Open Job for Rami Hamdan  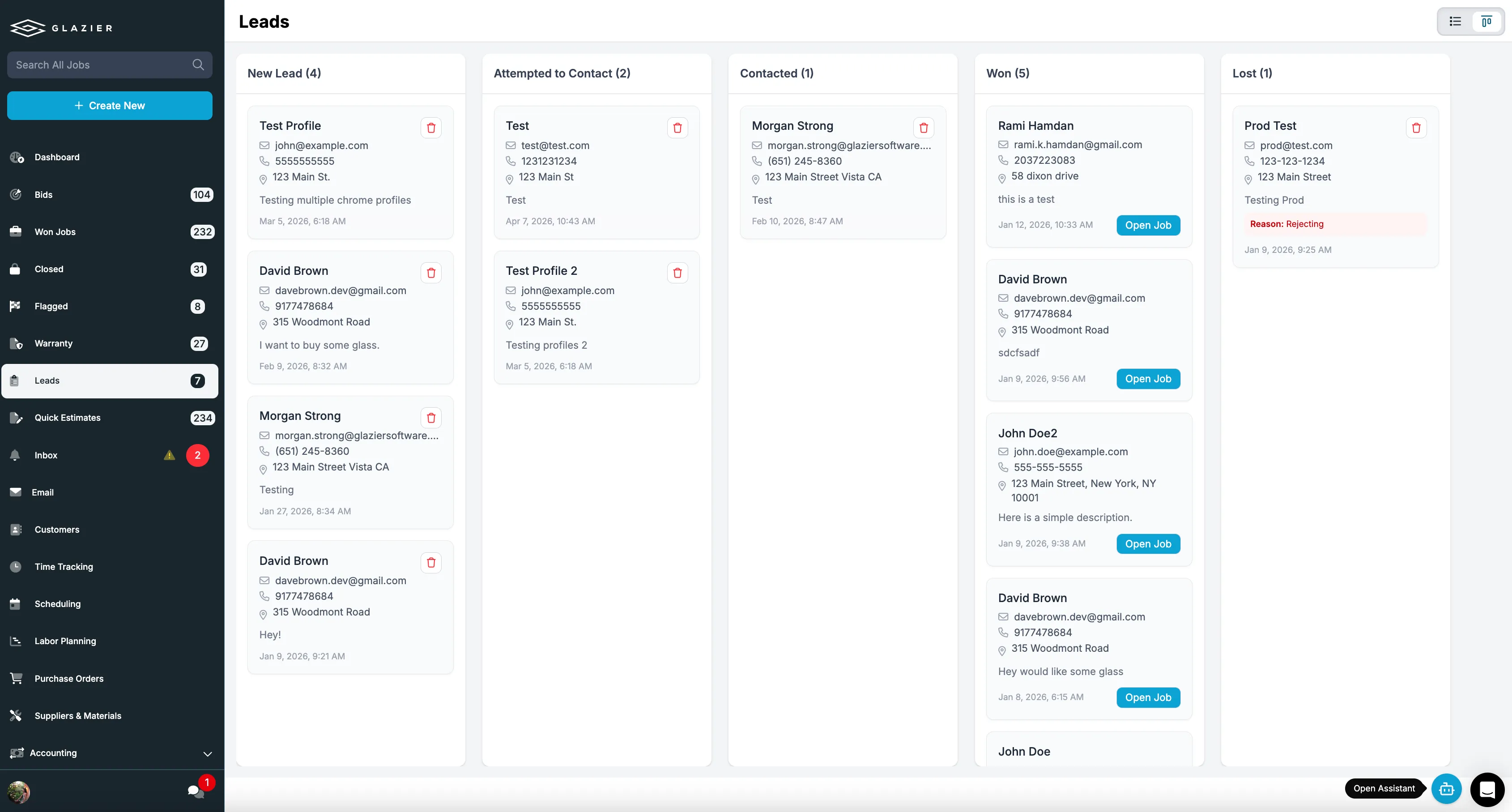click(1148, 225)
